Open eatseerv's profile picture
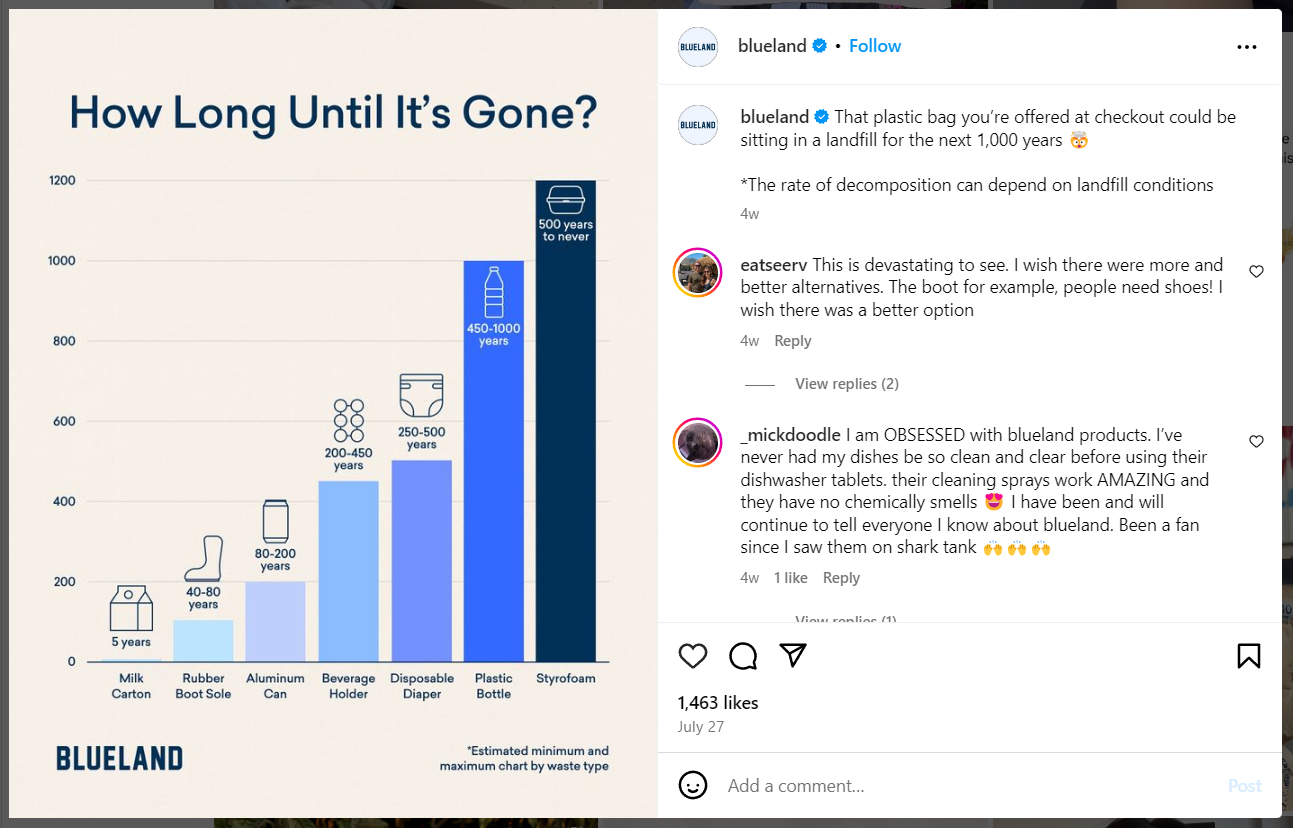1293x828 pixels. (698, 272)
